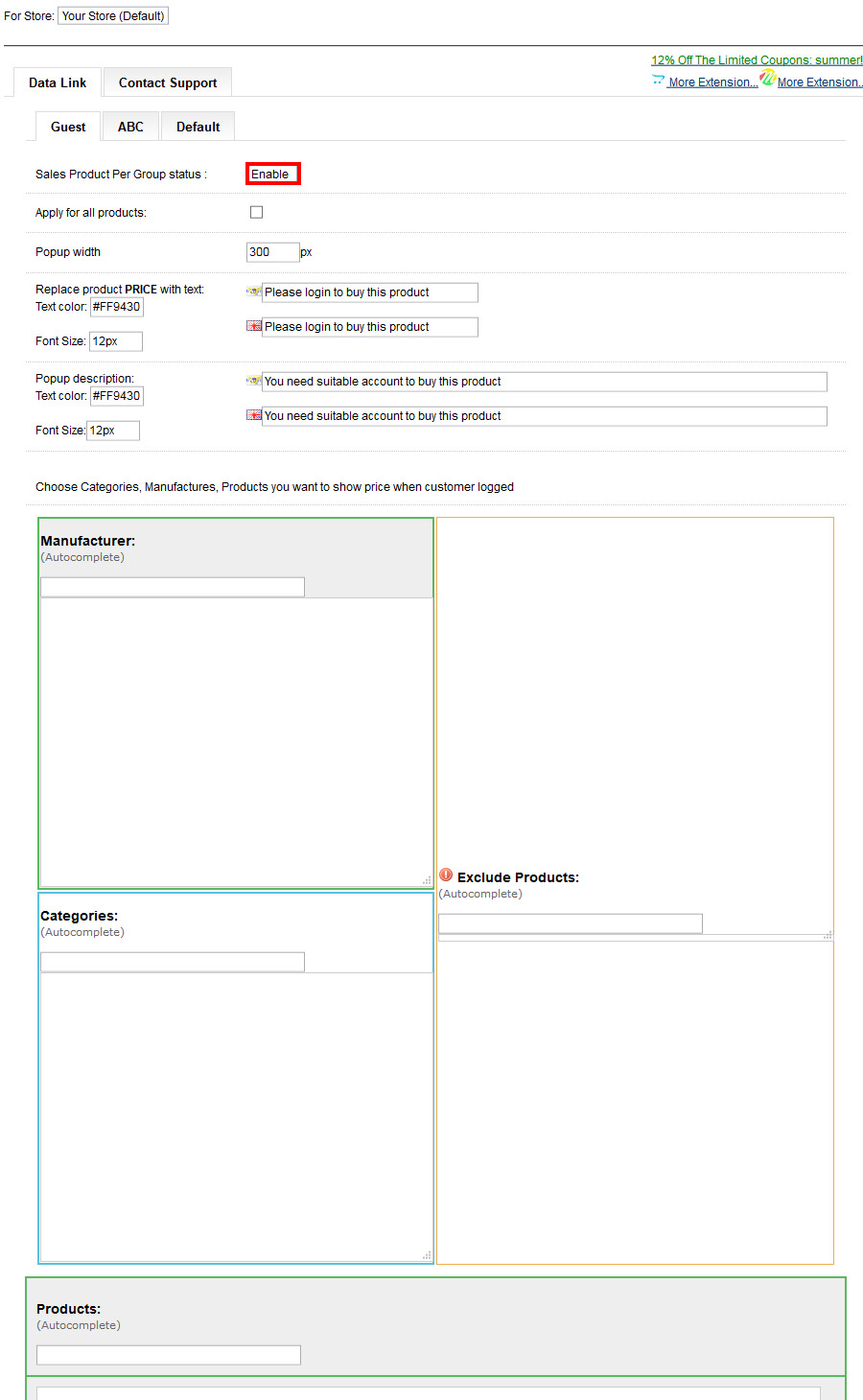Open the Default customer group tab
863x1400 pixels.
(198, 127)
